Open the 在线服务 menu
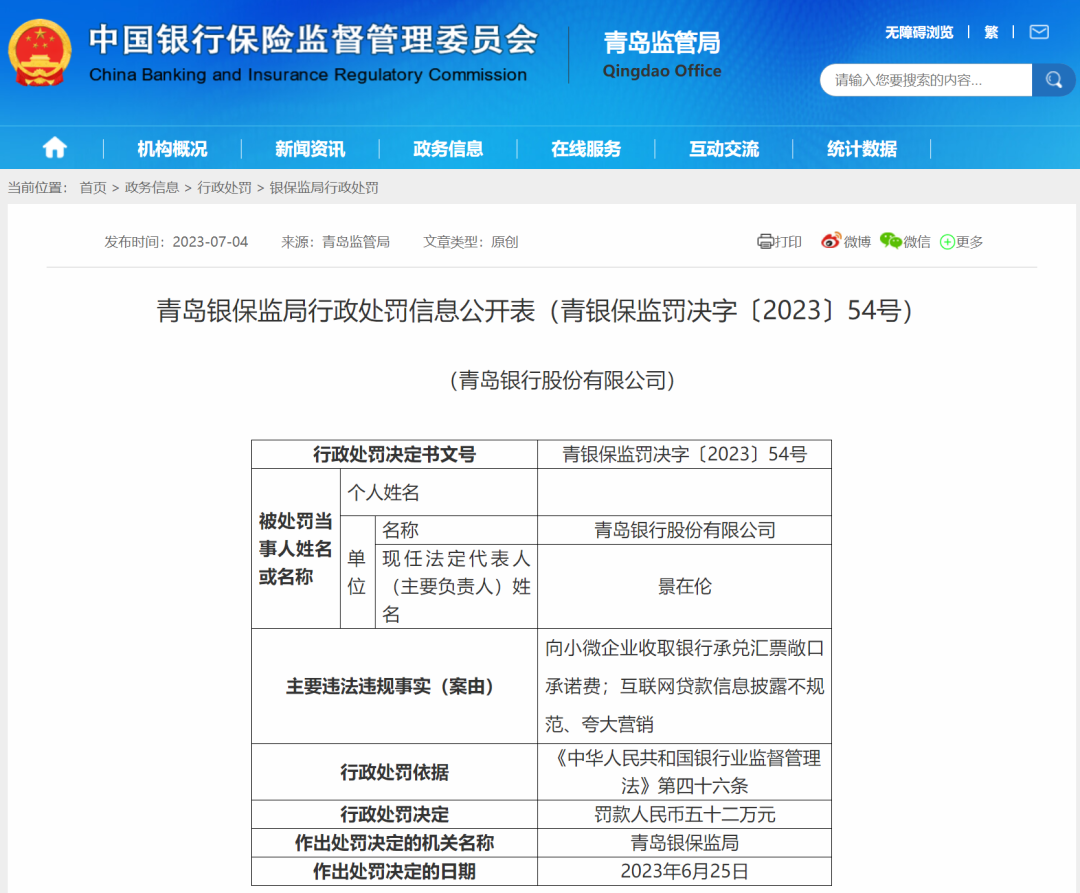 pyautogui.click(x=586, y=149)
